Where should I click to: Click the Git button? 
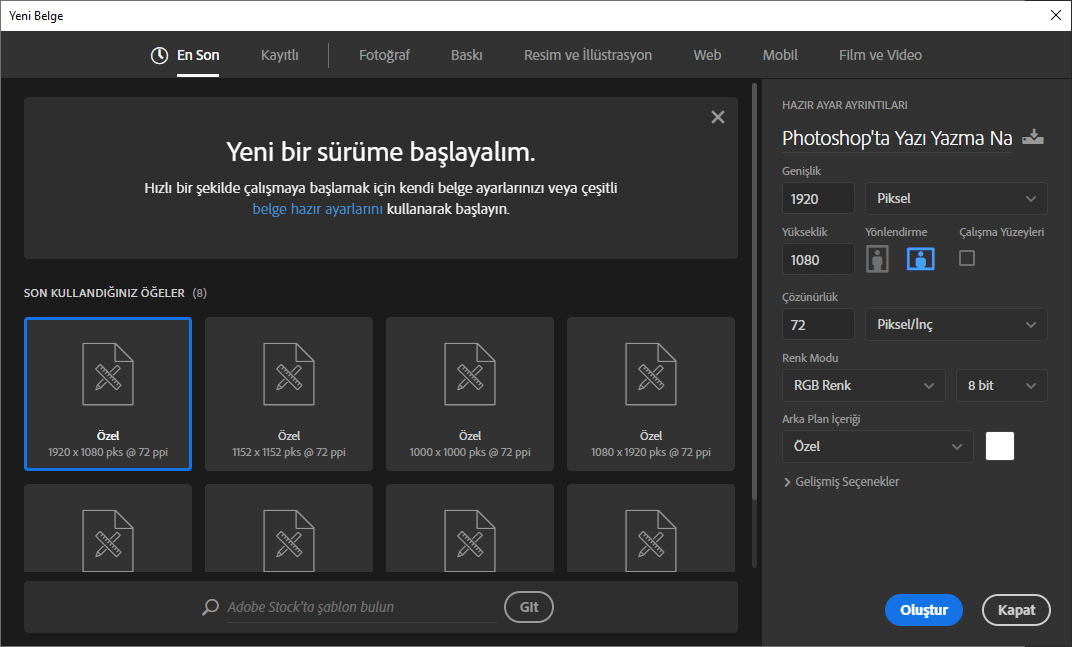click(528, 607)
